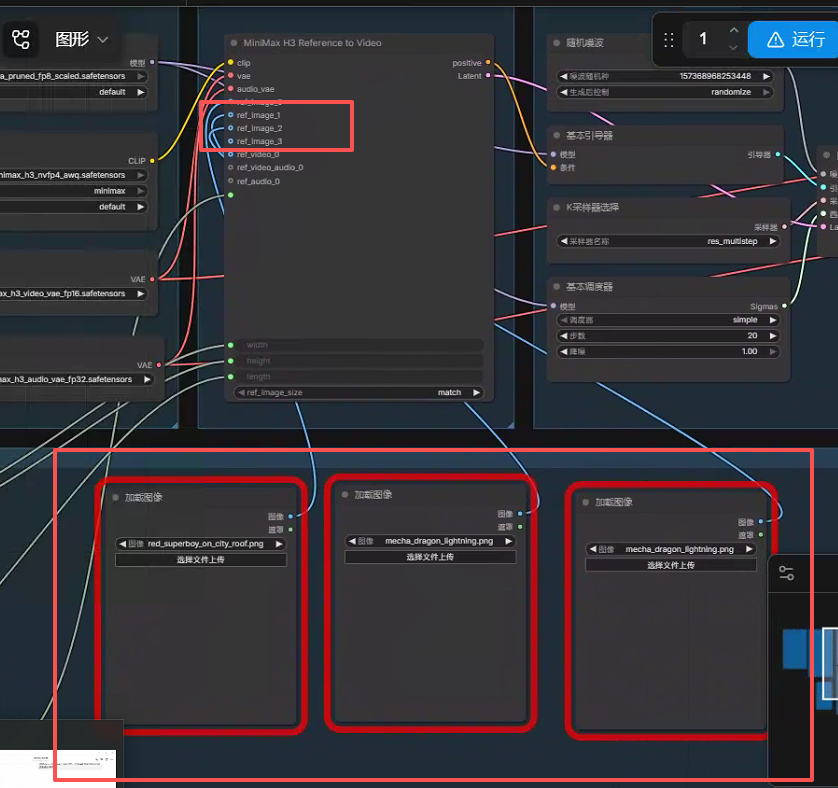Select next image after red_superboy_on_city_roof.png
Image resolution: width=838 pixels, height=788 pixels.
tap(279, 544)
